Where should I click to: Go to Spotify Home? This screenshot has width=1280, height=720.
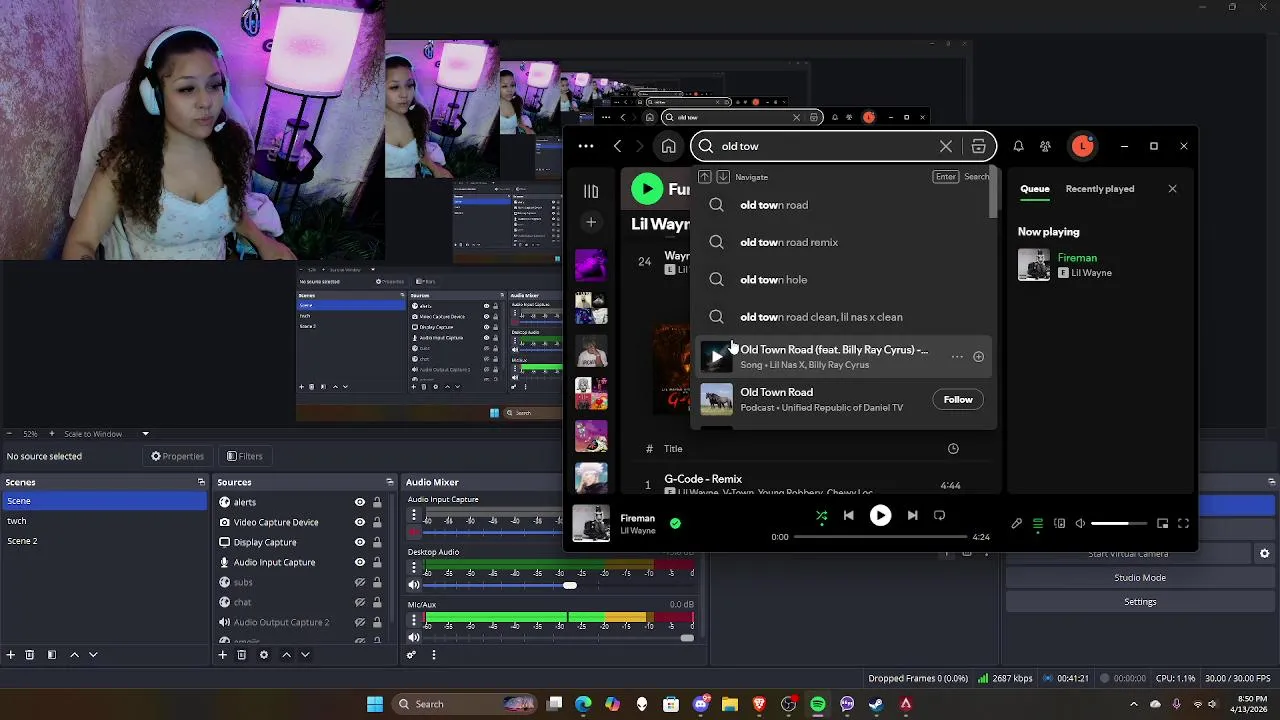tap(668, 146)
